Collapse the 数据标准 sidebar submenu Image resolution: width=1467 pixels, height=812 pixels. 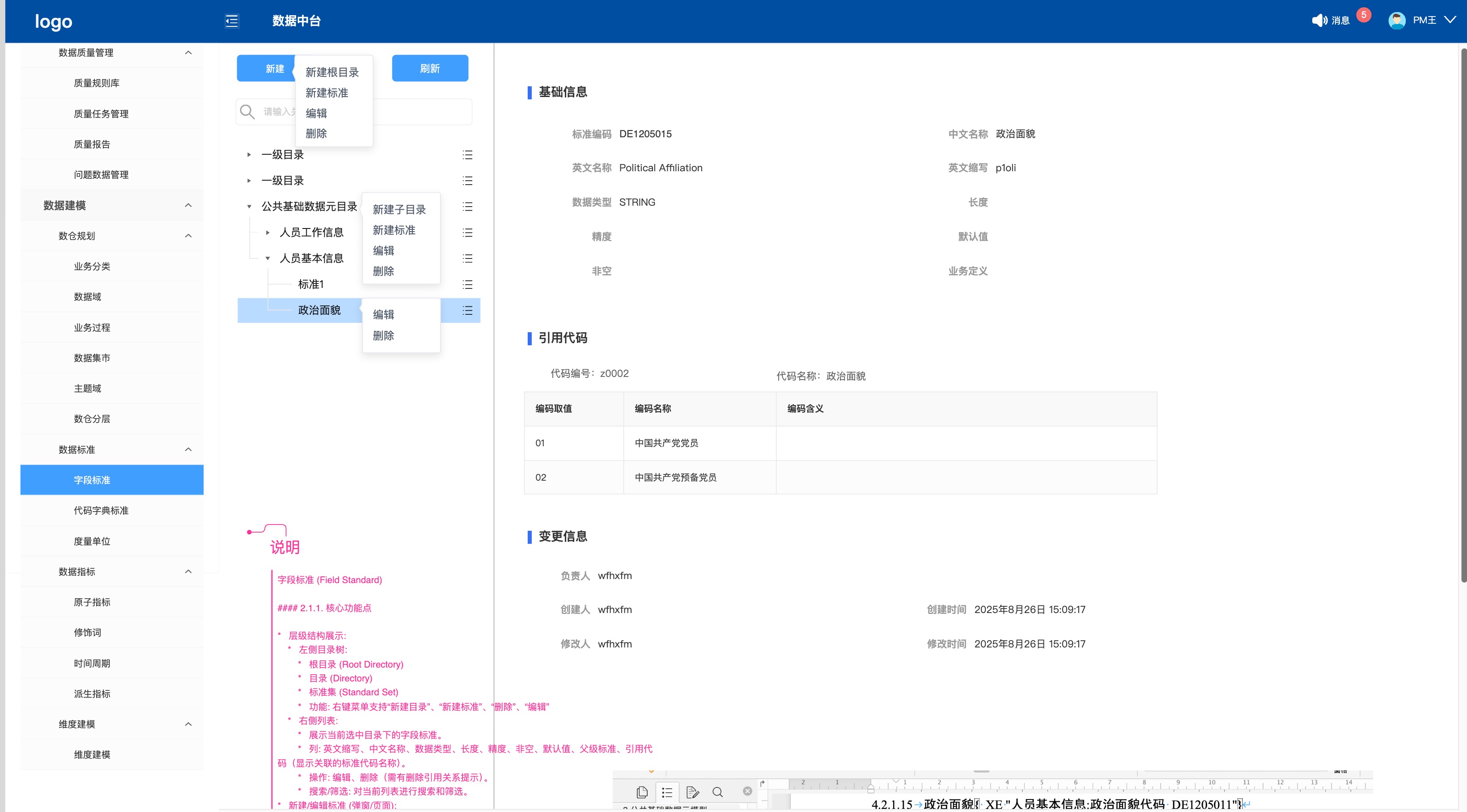188,450
